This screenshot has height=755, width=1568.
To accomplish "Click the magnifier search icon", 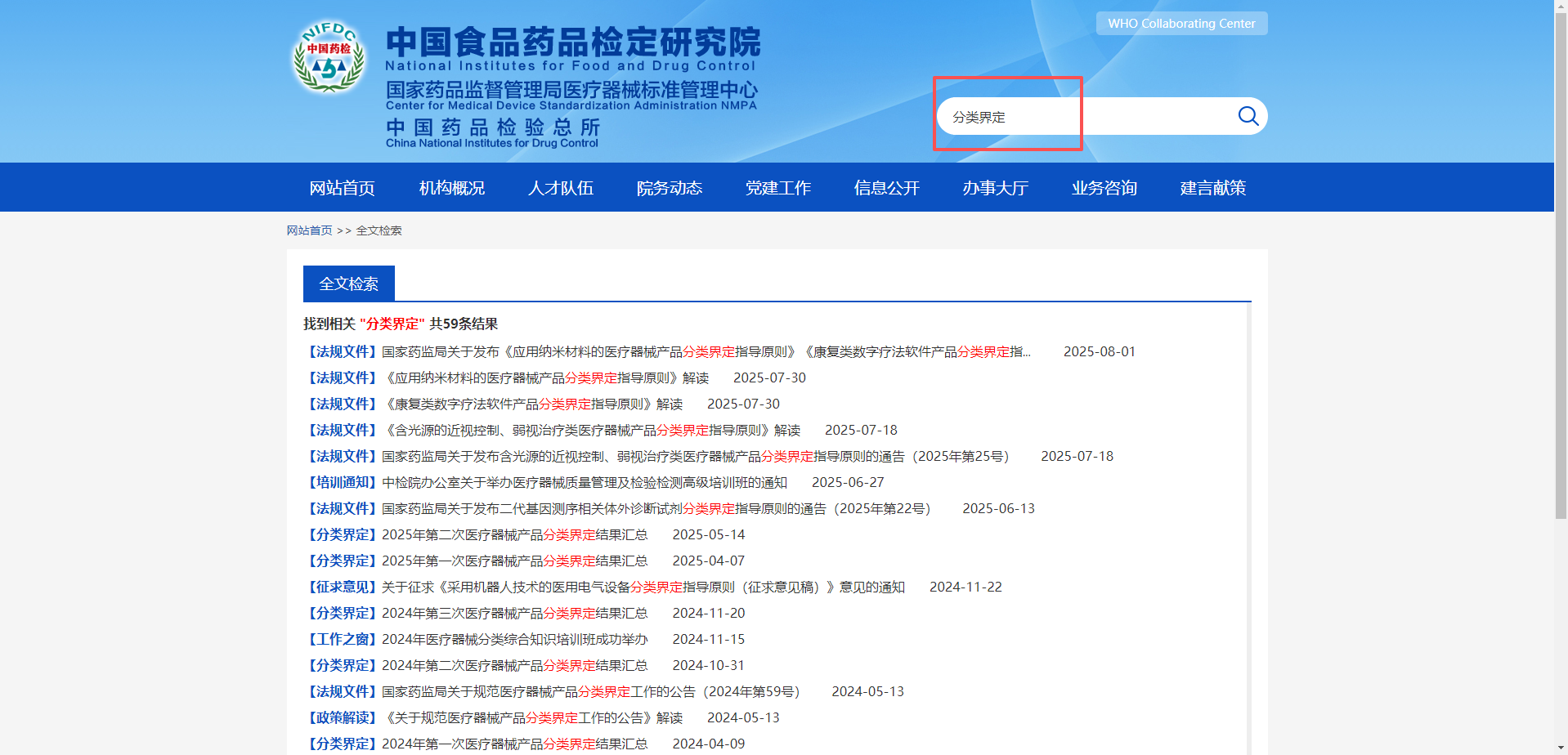I will (x=1248, y=116).
